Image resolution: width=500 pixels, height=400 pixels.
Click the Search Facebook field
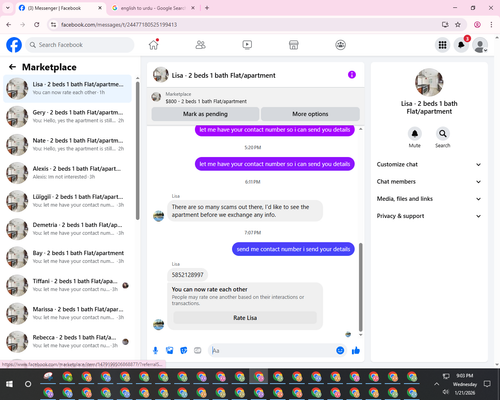80,45
